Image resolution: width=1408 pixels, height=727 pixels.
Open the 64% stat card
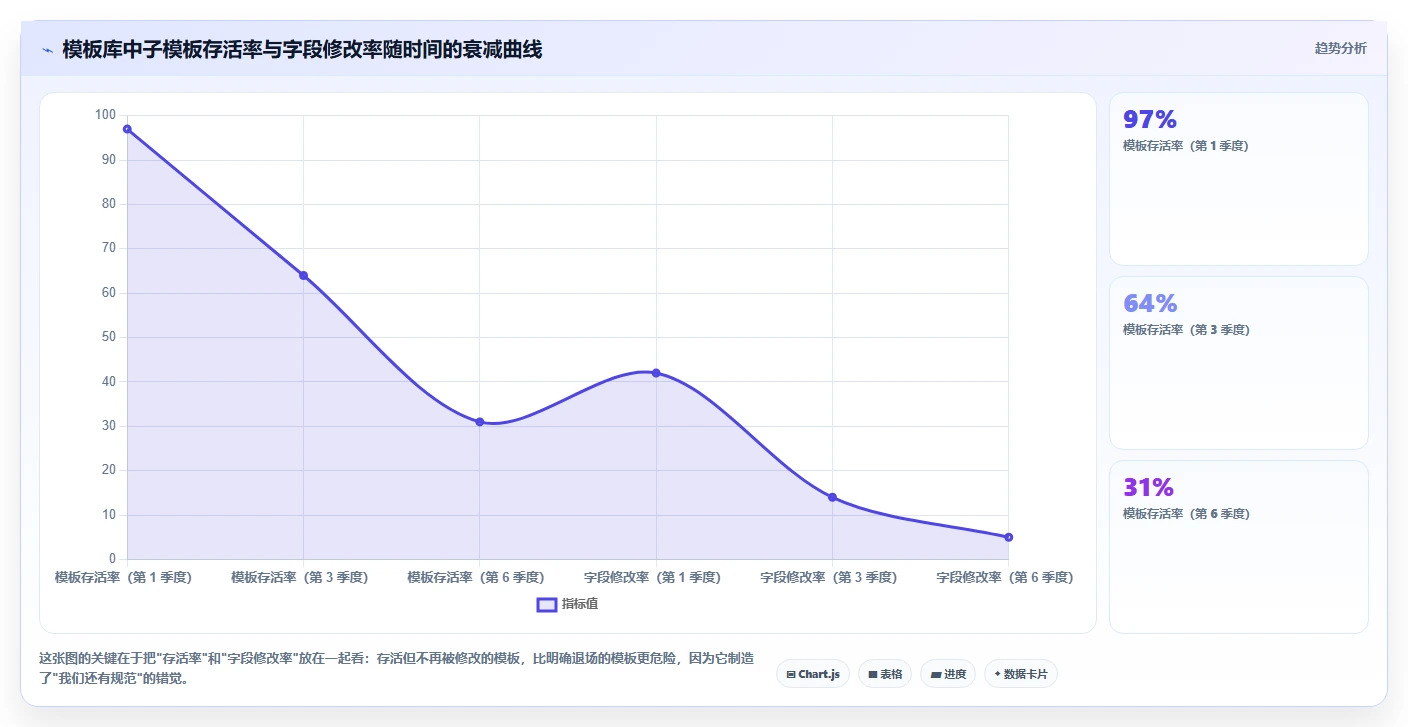point(1239,363)
